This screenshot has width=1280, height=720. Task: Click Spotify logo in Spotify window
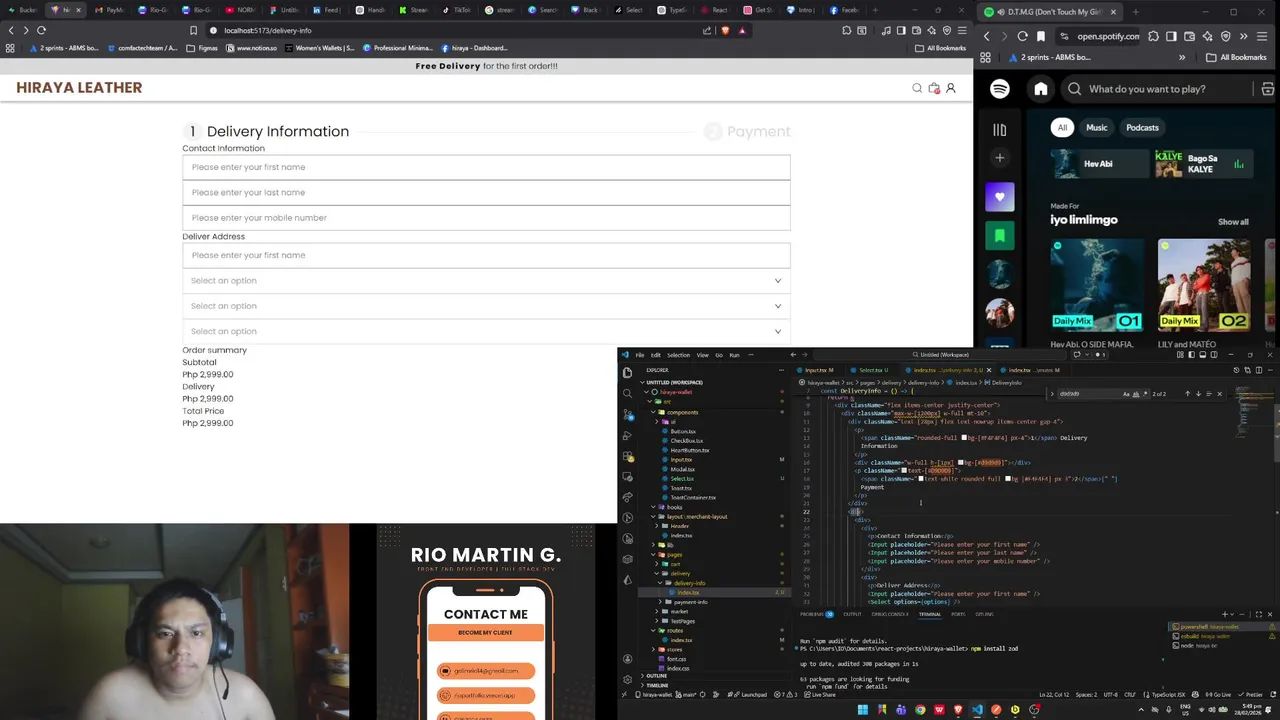tap(1000, 89)
